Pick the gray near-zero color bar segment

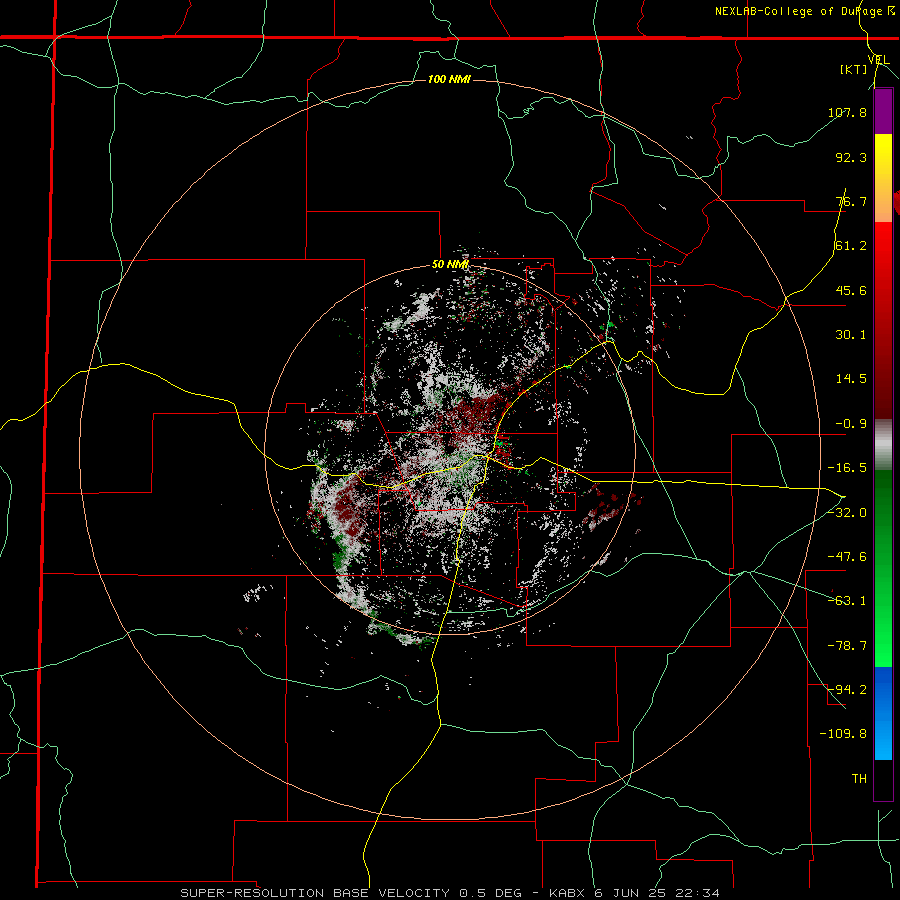(883, 445)
